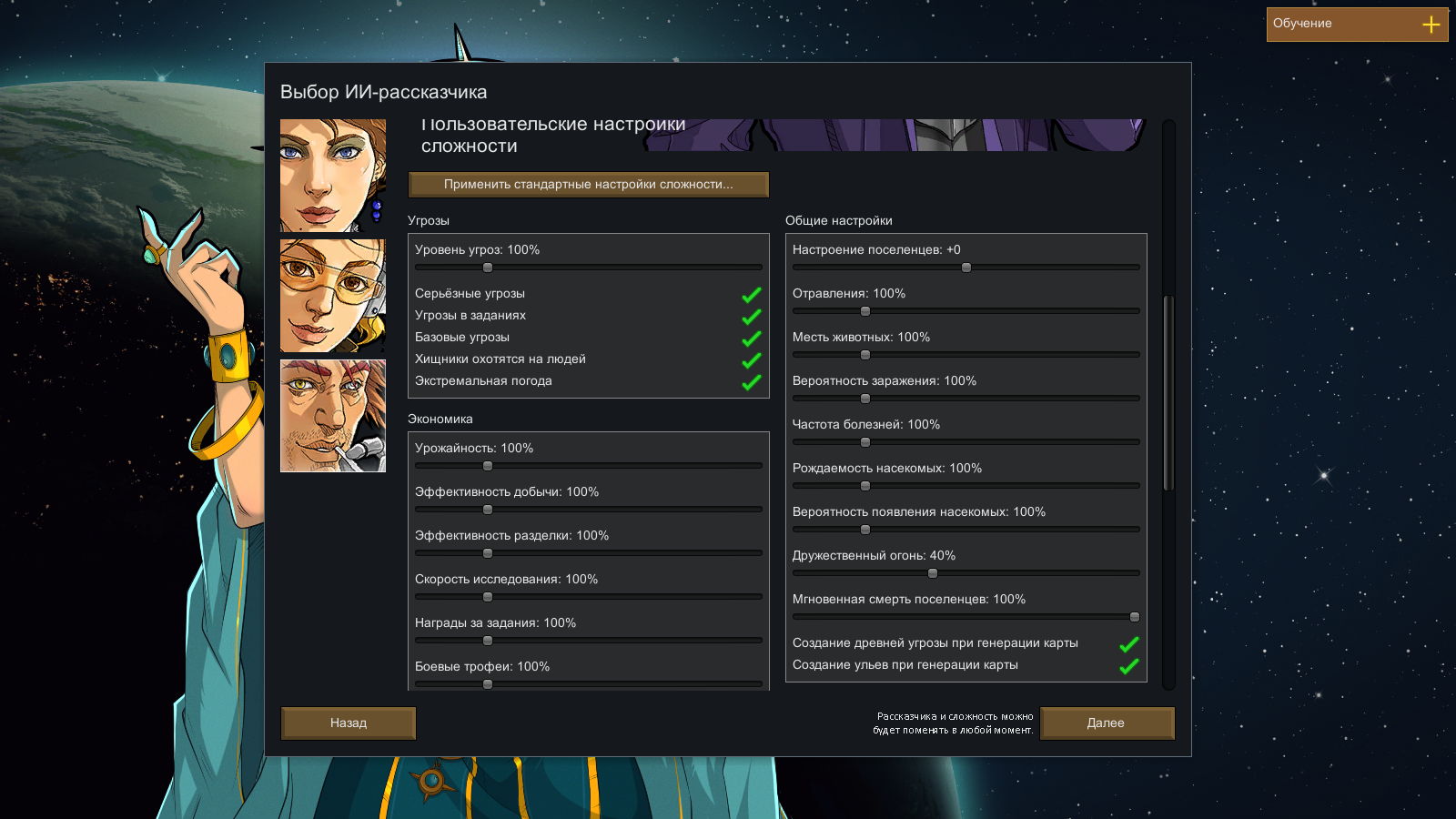
Task: Click the Рождаемость насекомых slider
Action: point(966,486)
